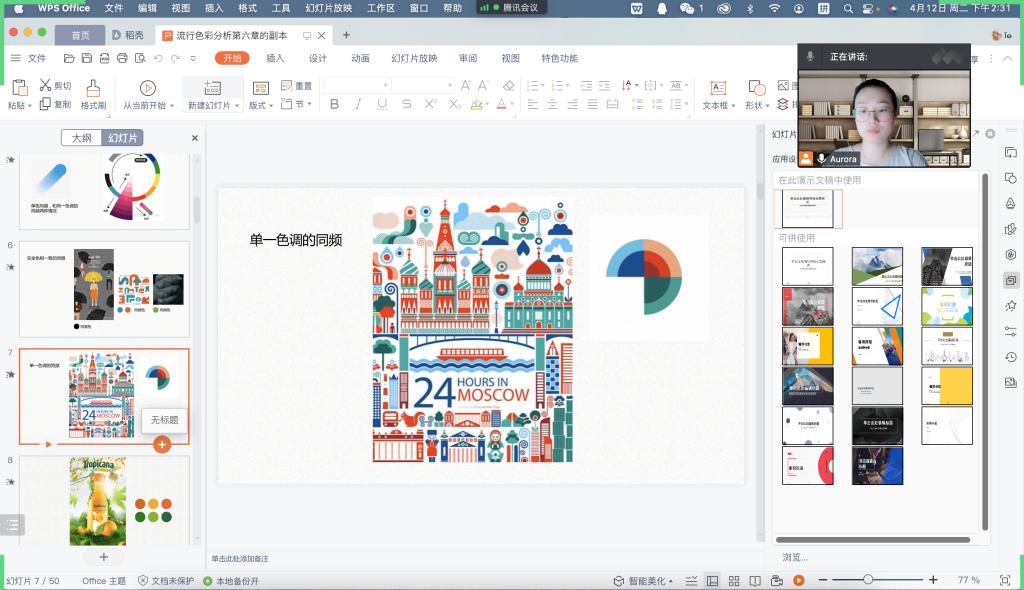Select the Tropicana slide 8 thumbnail
Viewport: 1024px width, 590px height.
point(104,500)
